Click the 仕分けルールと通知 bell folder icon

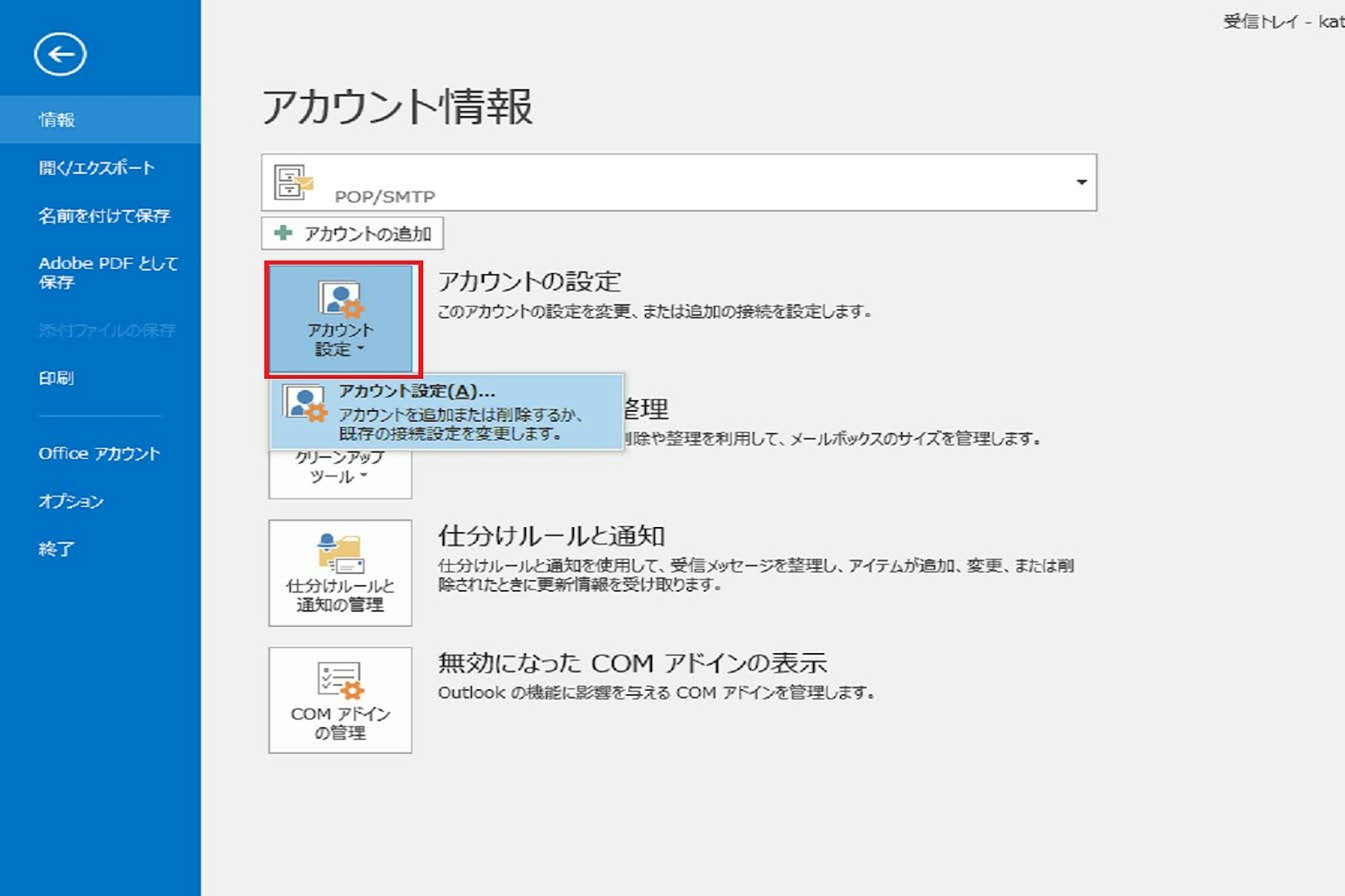point(340,553)
